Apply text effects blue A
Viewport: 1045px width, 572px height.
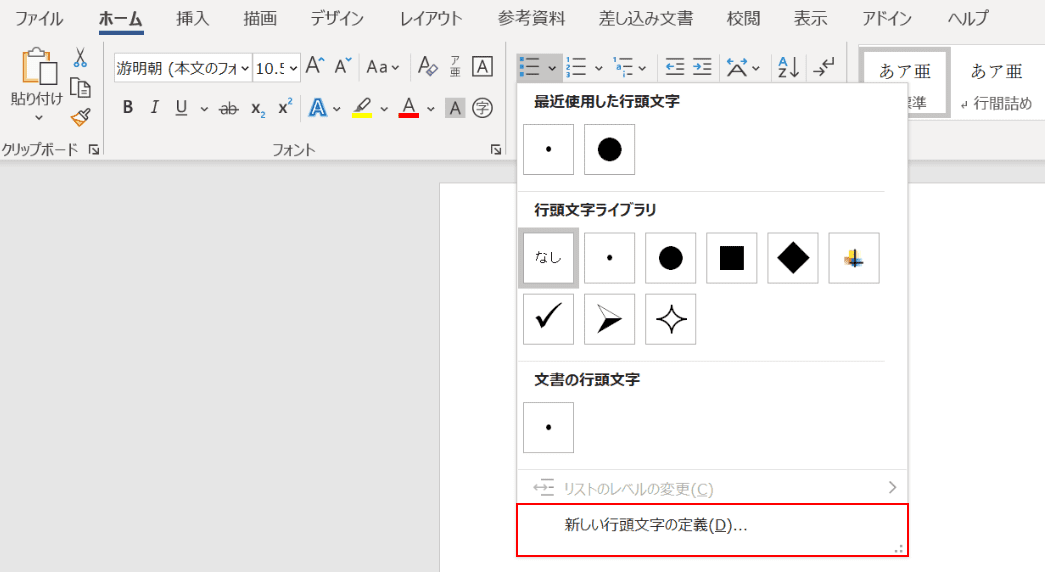click(x=318, y=107)
